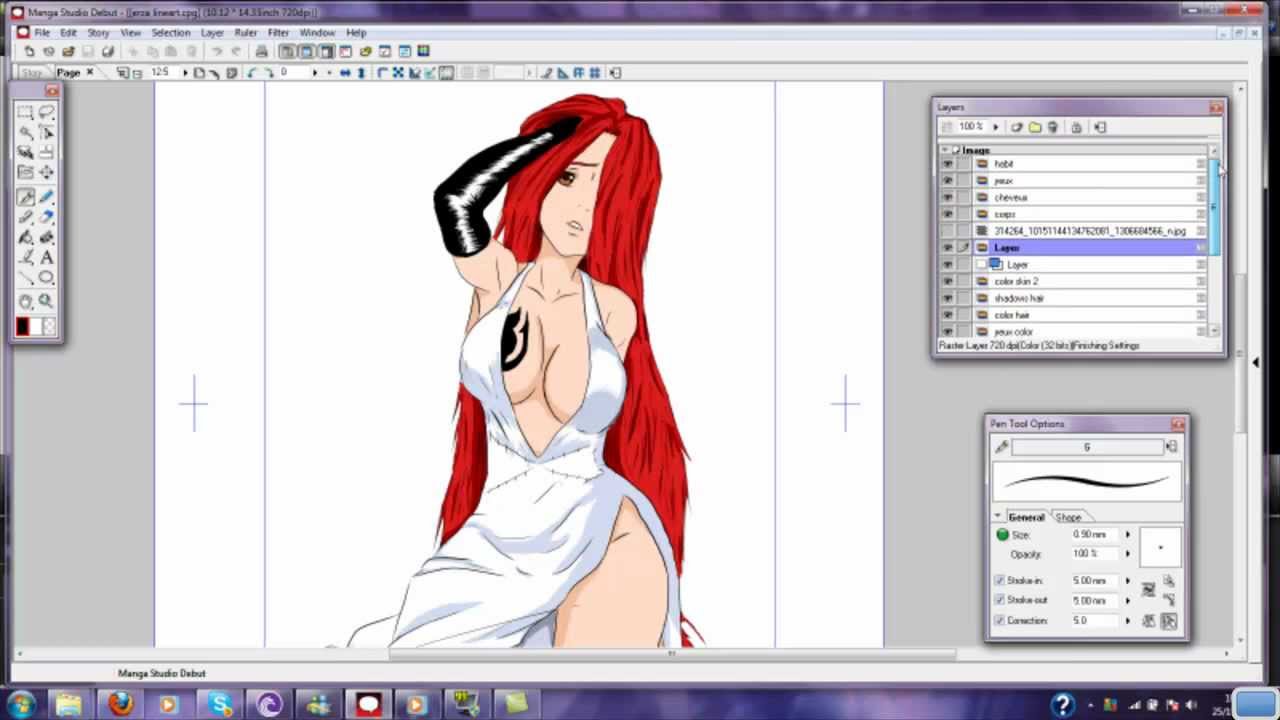Select the Magic Wand tool
The image size is (1280, 720).
click(x=26, y=132)
